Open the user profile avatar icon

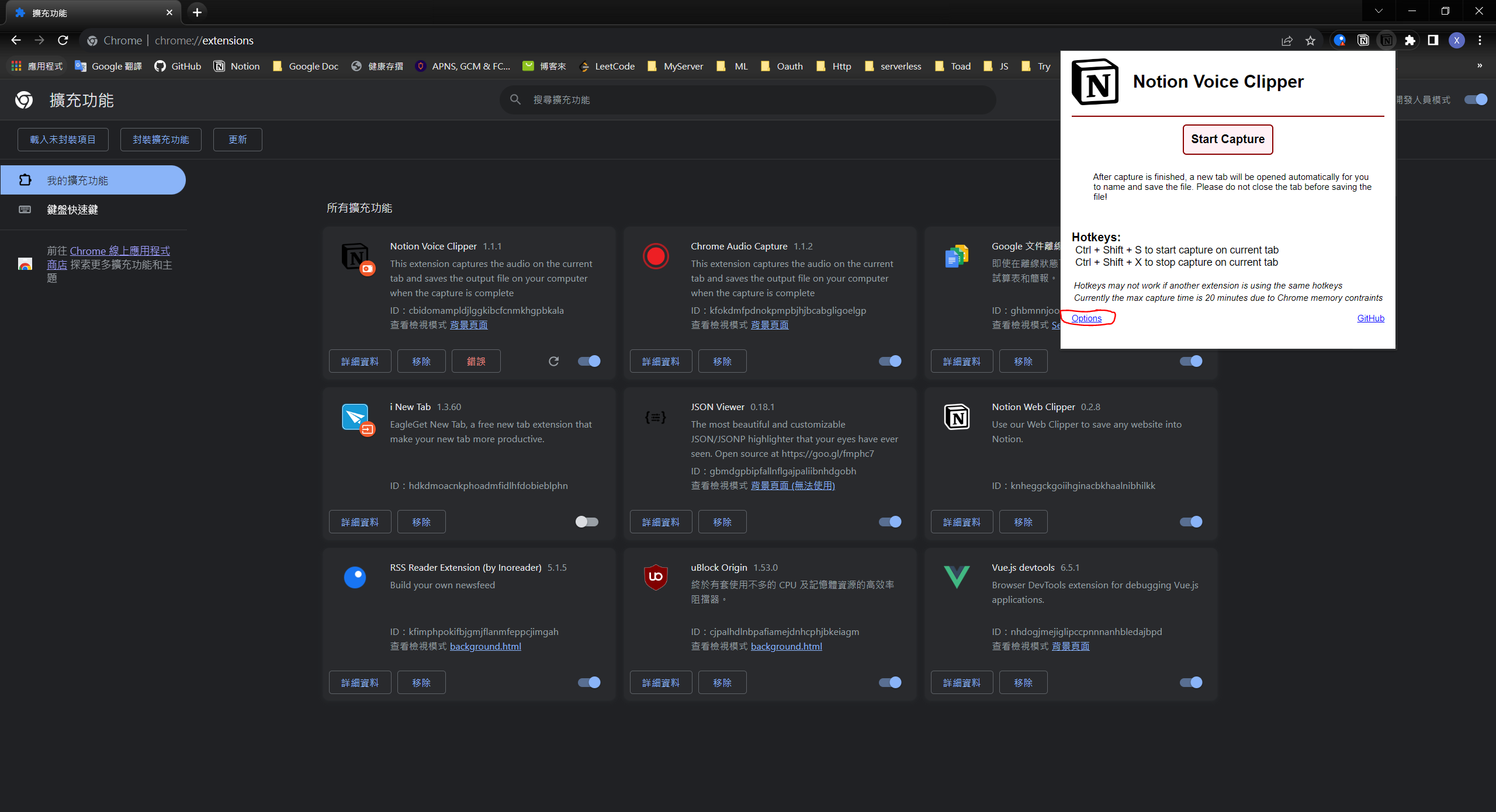point(1456,40)
